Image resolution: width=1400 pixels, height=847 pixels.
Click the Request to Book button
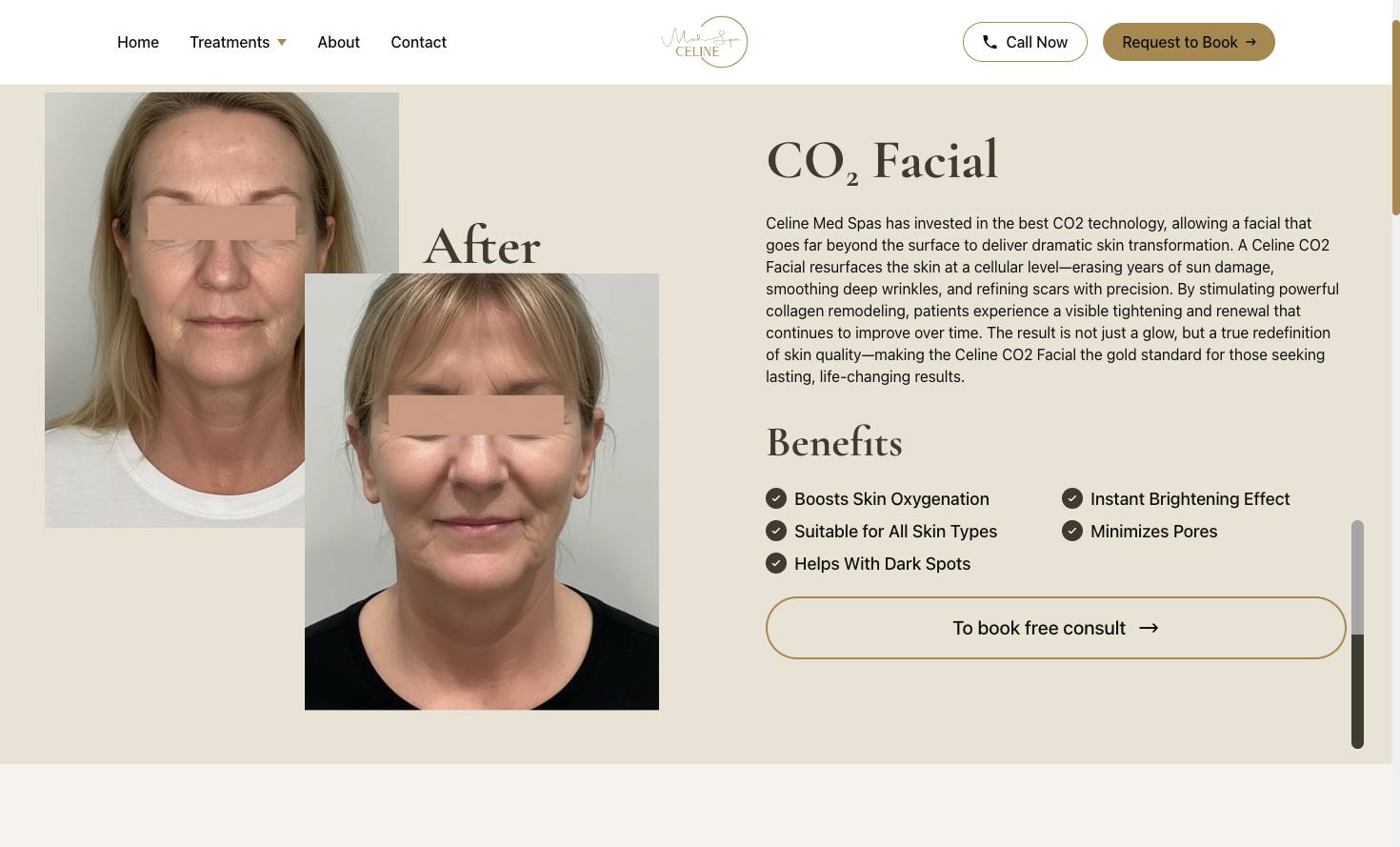tap(1189, 42)
